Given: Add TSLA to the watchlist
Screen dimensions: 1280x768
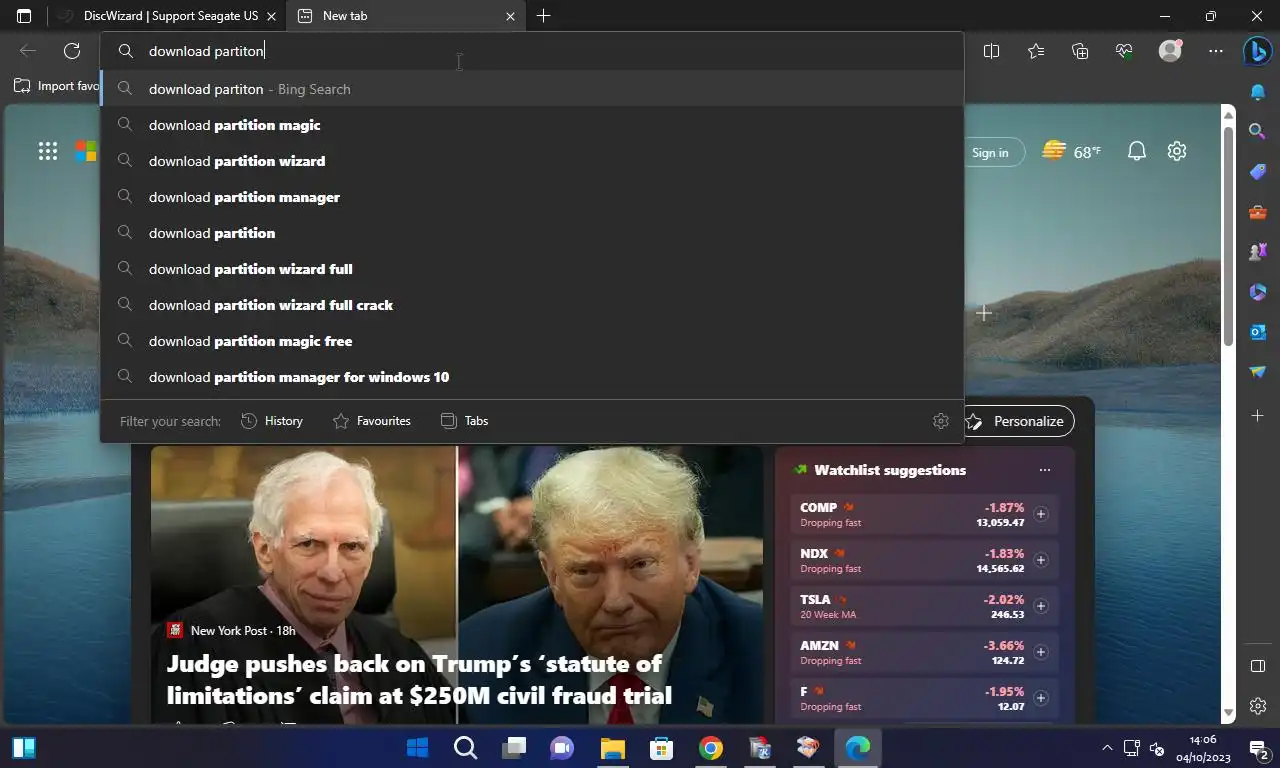Looking at the screenshot, I should 1041,606.
